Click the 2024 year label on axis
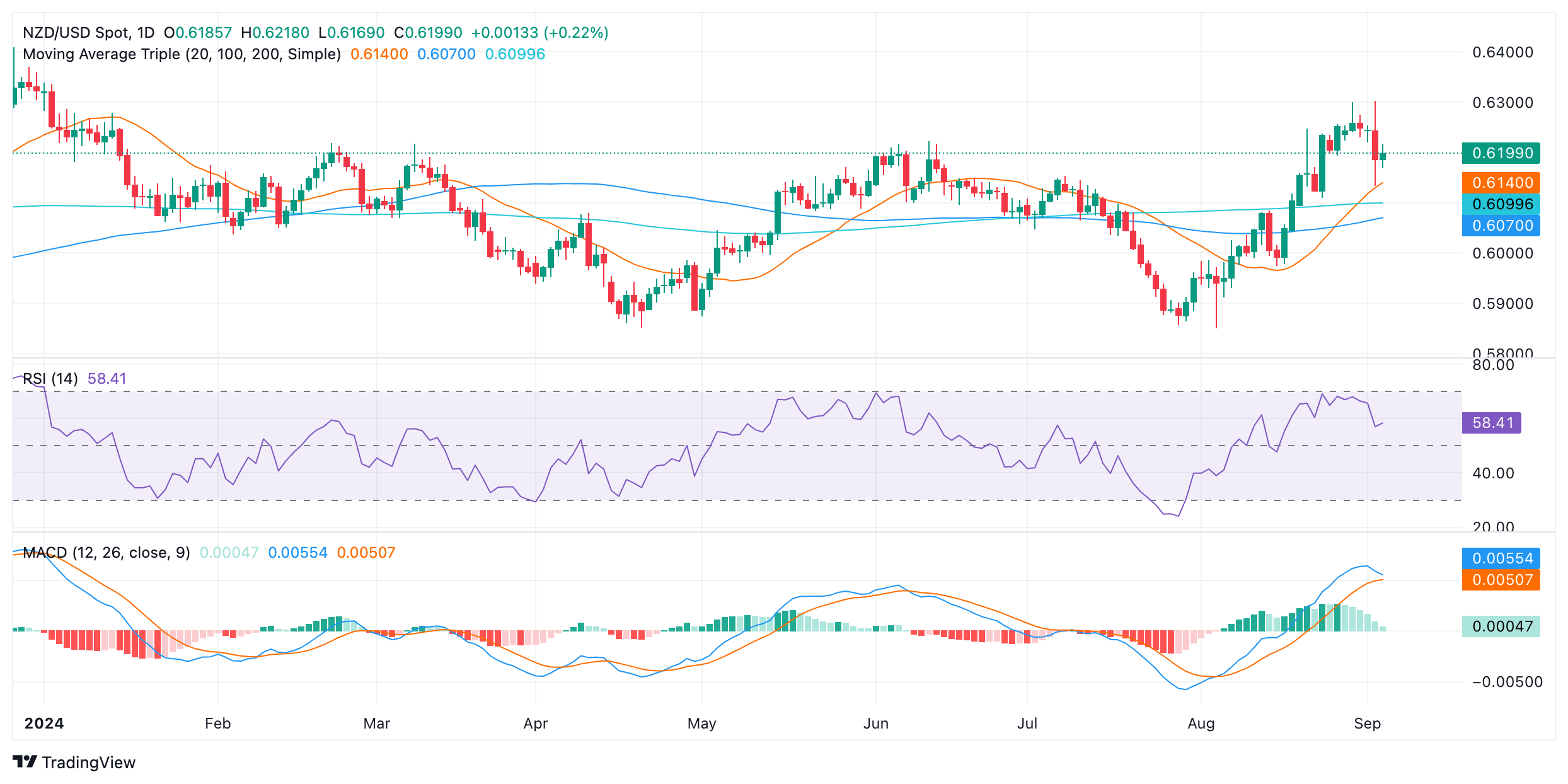 click(44, 723)
